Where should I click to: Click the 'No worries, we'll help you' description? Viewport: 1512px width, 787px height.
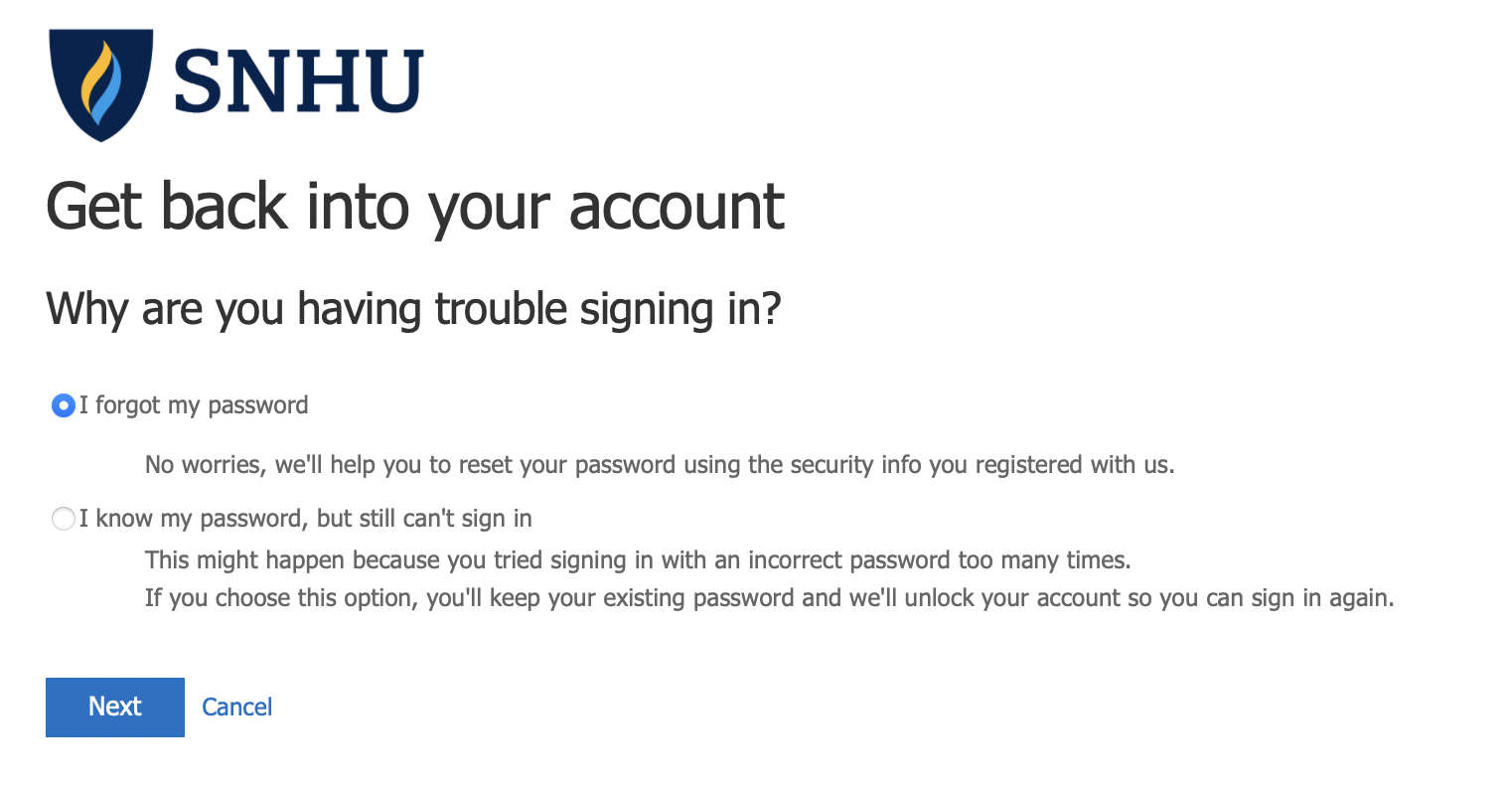point(660,464)
